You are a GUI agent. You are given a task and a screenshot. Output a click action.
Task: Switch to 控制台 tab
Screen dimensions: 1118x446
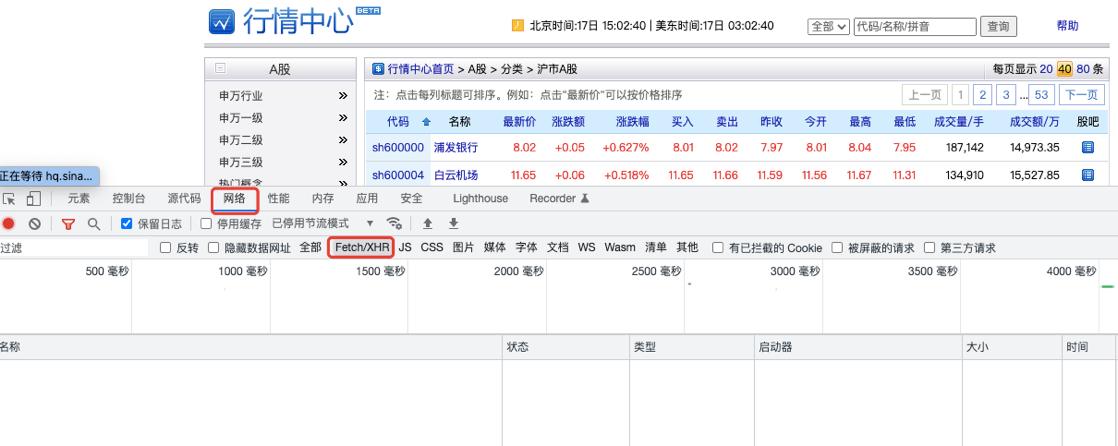coord(129,199)
